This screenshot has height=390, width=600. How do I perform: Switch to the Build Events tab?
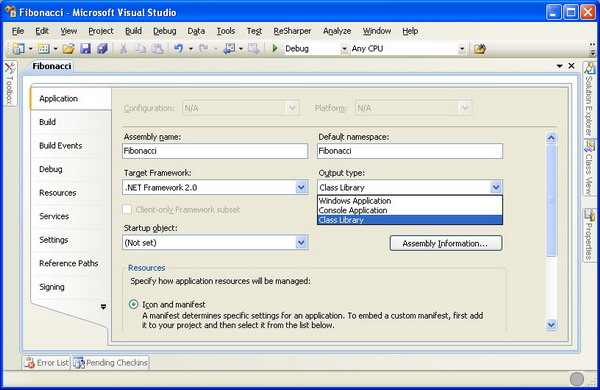(x=71, y=146)
